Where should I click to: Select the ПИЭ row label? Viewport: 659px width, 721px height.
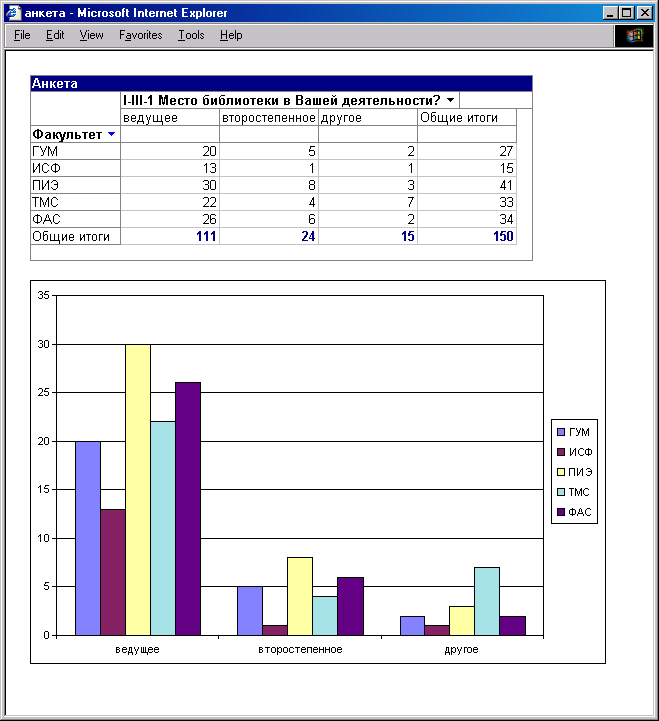tap(75, 185)
